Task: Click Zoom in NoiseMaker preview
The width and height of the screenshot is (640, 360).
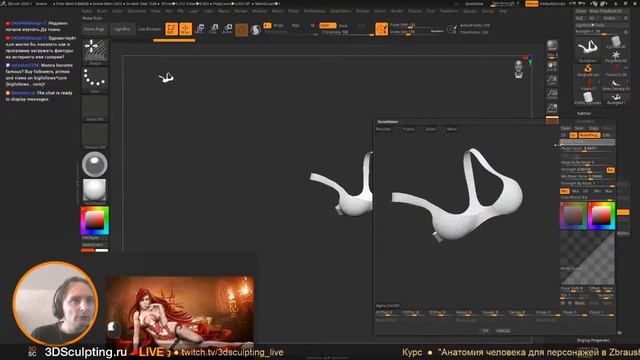Action: [431, 129]
